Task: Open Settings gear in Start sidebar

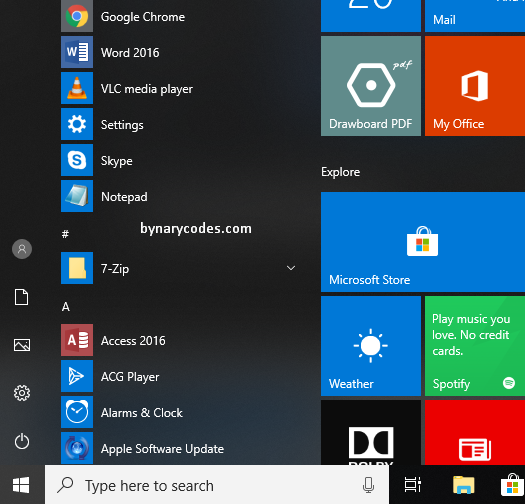Action: [22, 393]
